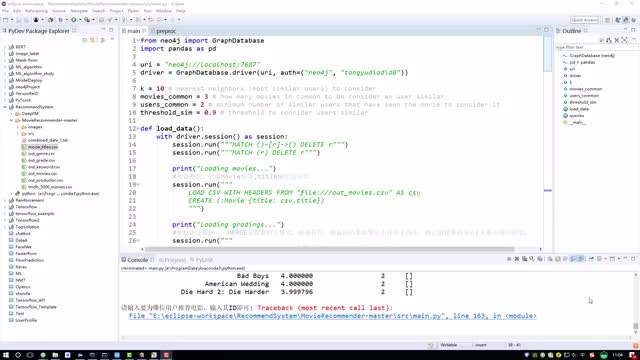Collapse the load_data function fold marker
Viewport: 640px width, 360px height.
138,129
